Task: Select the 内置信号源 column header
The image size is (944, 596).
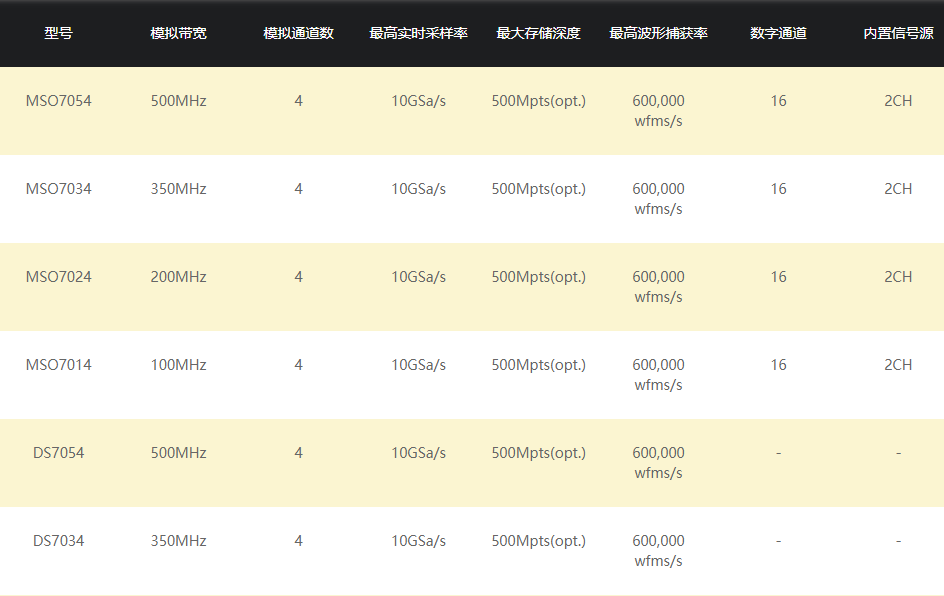Action: (898, 33)
